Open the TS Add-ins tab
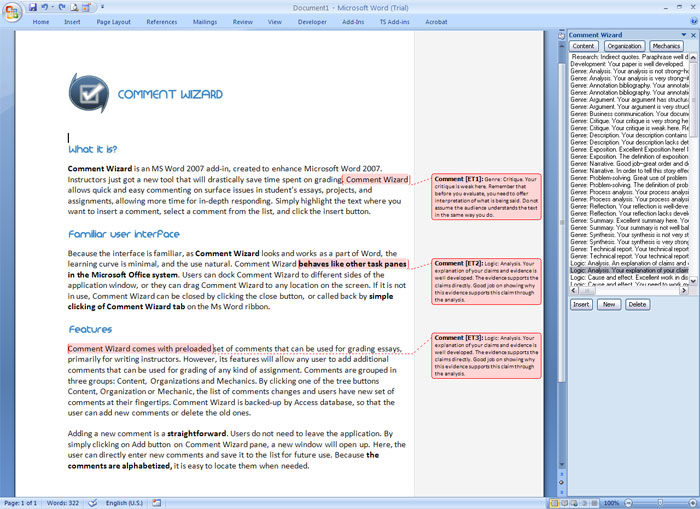Screen dimensions: 700x509 394,22
